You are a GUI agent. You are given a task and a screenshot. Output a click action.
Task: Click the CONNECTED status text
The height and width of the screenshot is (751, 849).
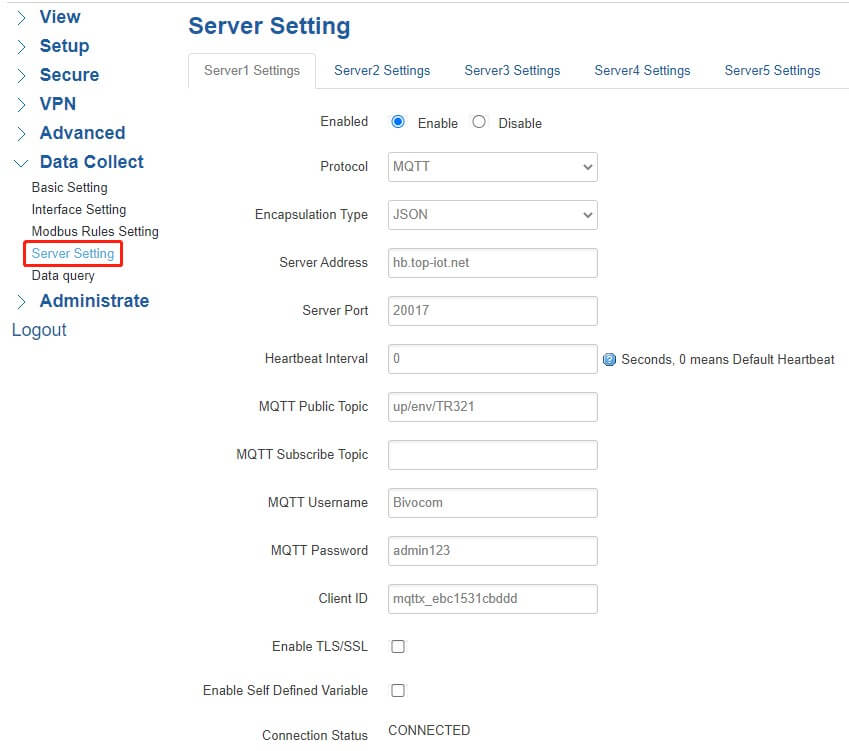click(x=429, y=730)
